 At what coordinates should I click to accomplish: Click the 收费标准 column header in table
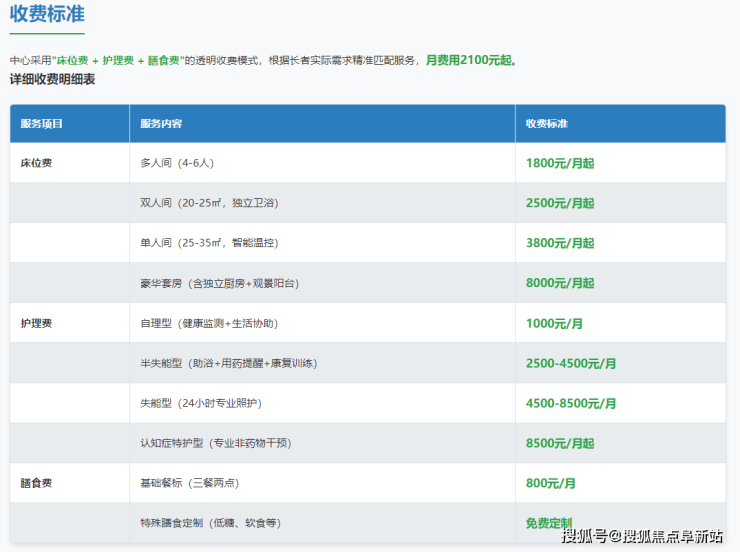pyautogui.click(x=547, y=124)
